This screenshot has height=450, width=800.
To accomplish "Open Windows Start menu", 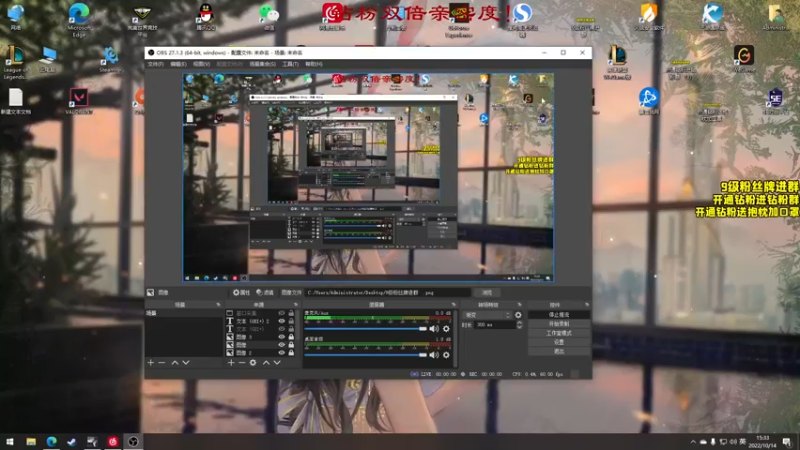I will (10, 441).
